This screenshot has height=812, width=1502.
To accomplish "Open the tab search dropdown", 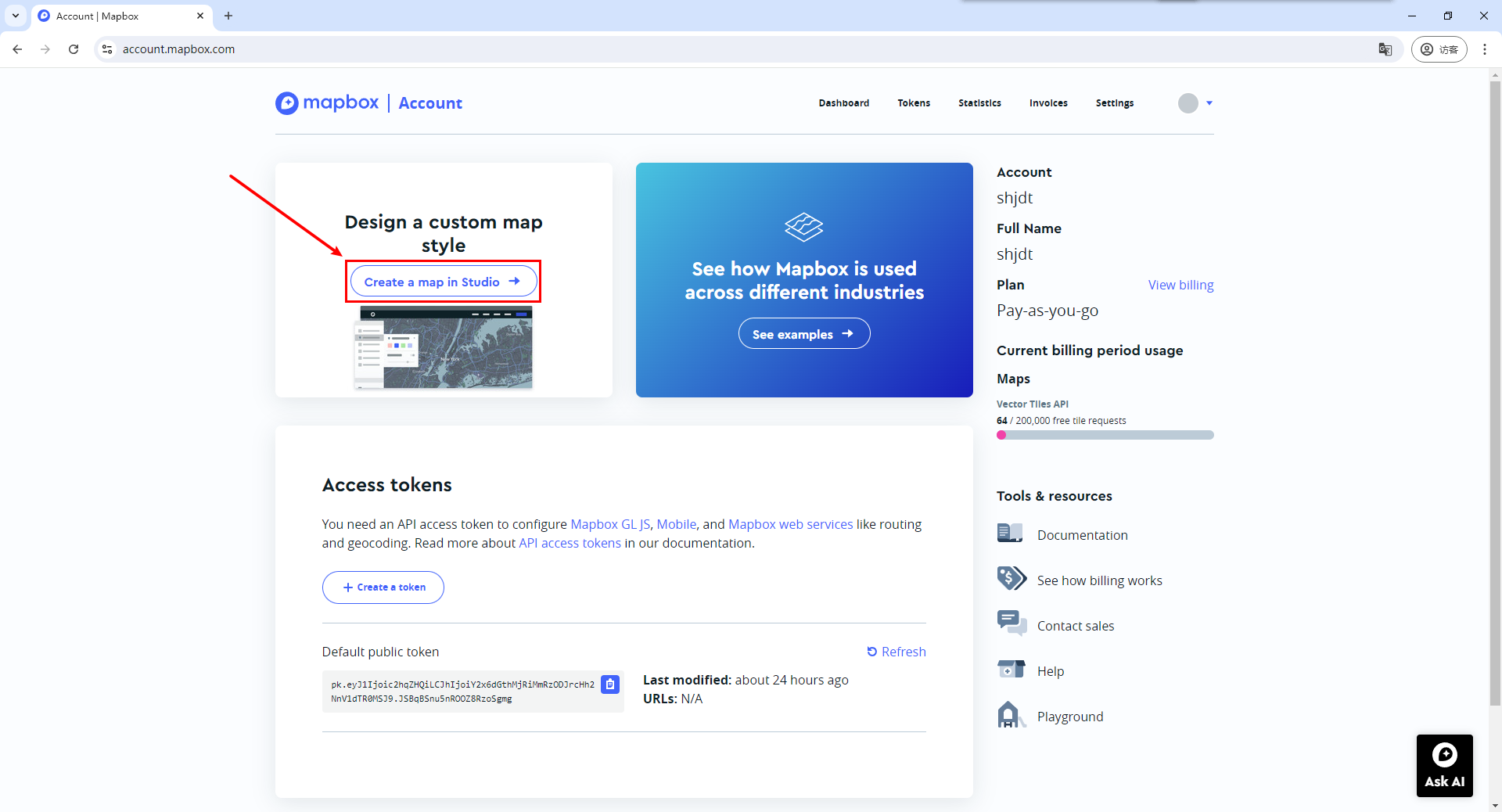I will click(x=16, y=16).
